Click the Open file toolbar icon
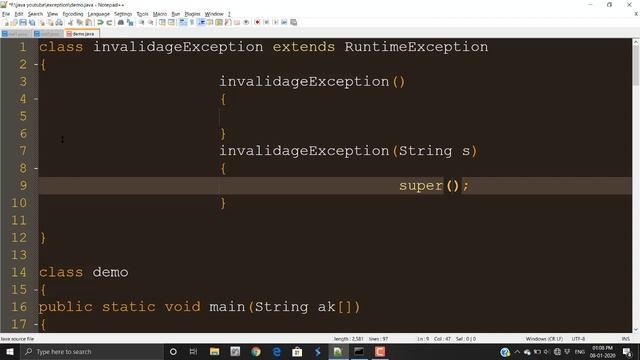 point(14,22)
